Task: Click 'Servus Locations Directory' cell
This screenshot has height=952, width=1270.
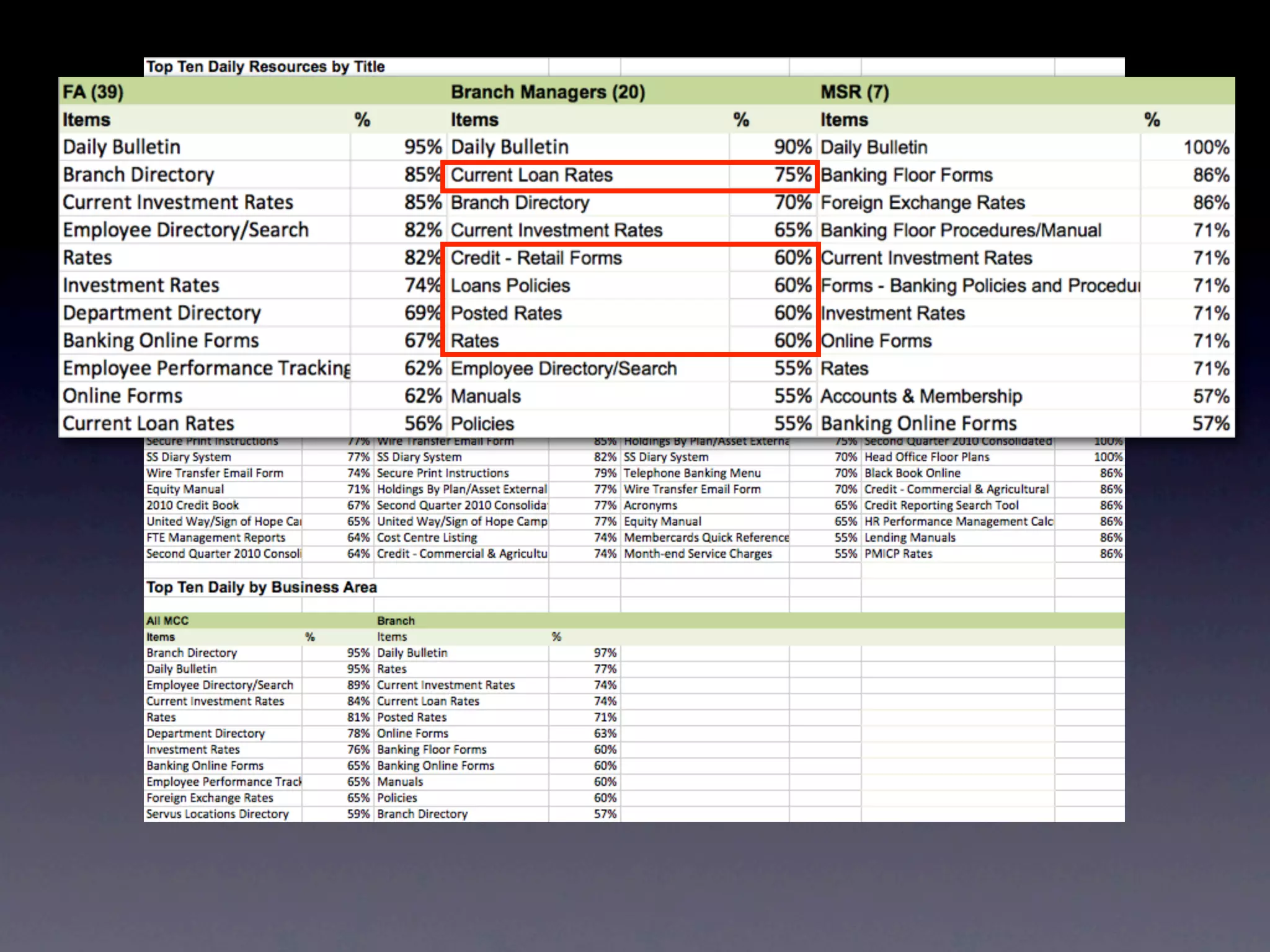Action: [217, 814]
